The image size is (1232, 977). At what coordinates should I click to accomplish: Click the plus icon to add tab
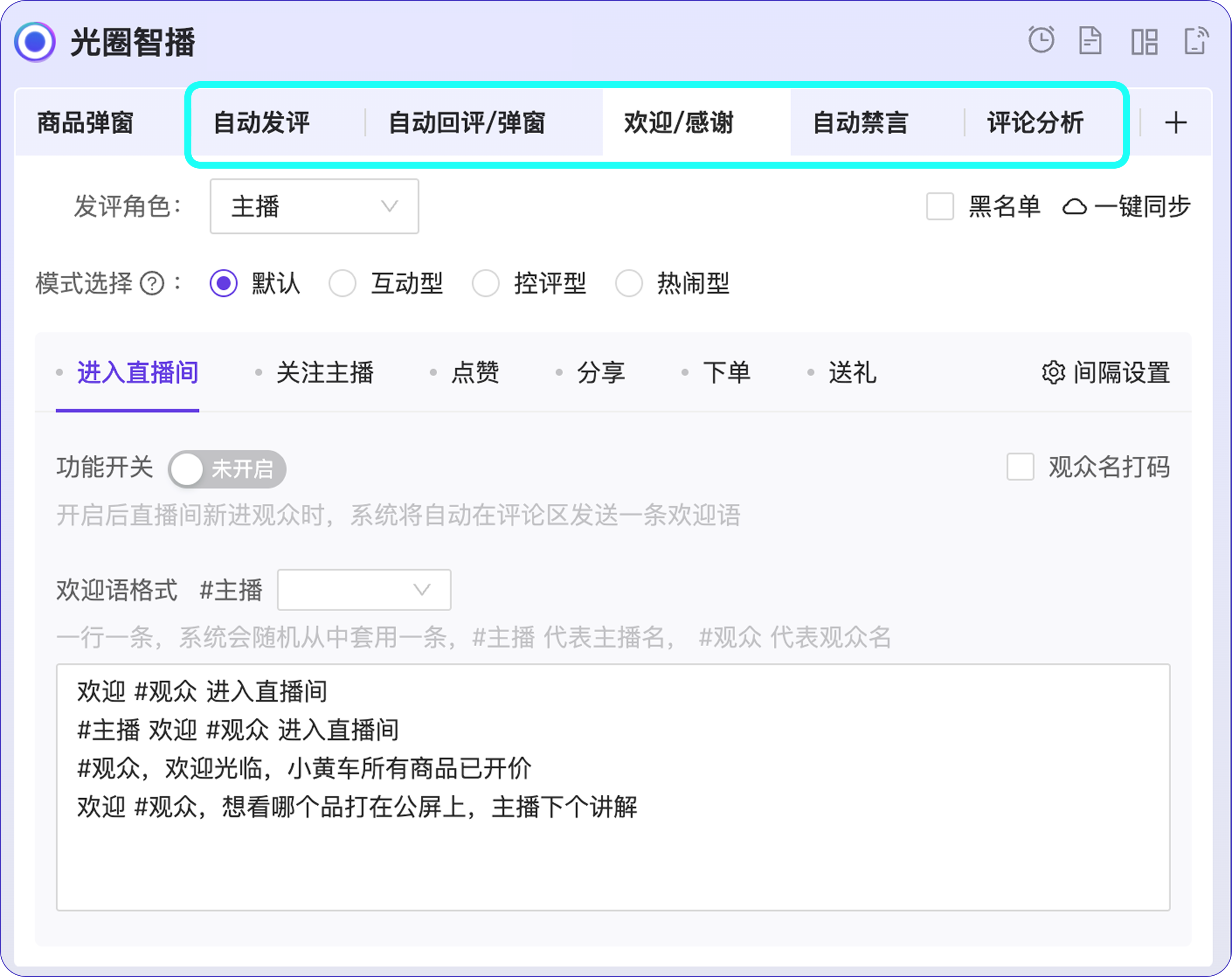[1176, 123]
